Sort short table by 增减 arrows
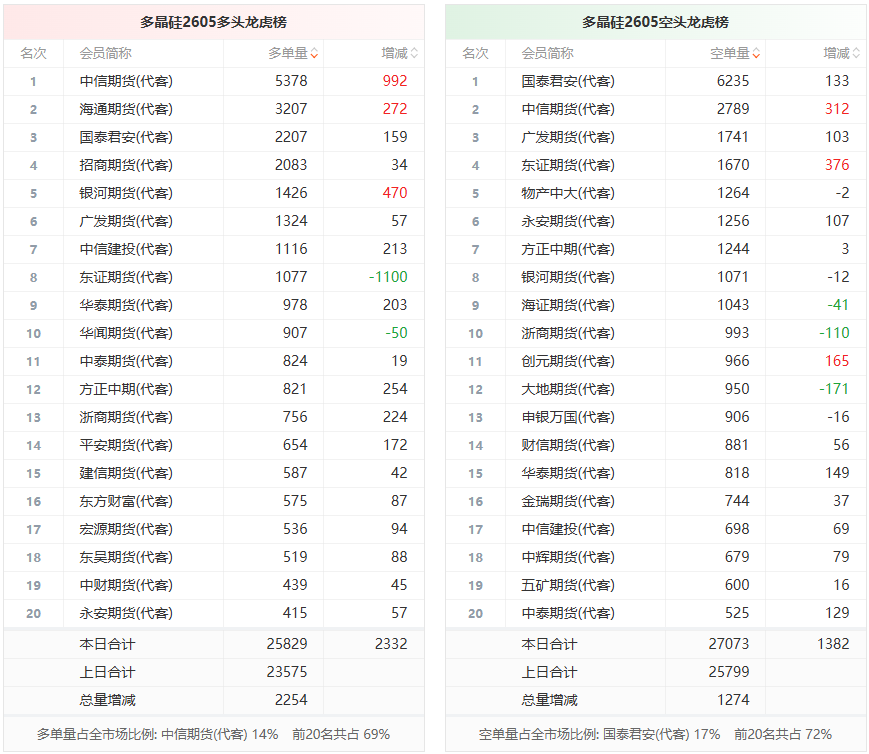Viewport: 869px width, 754px height. click(856, 54)
